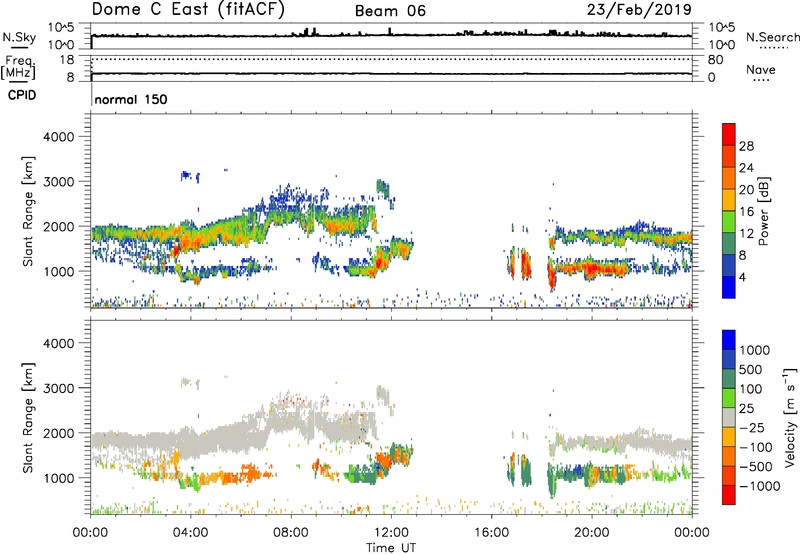
Task: Click the red bottom of the velocity colorbar
Action: [x=729, y=495]
